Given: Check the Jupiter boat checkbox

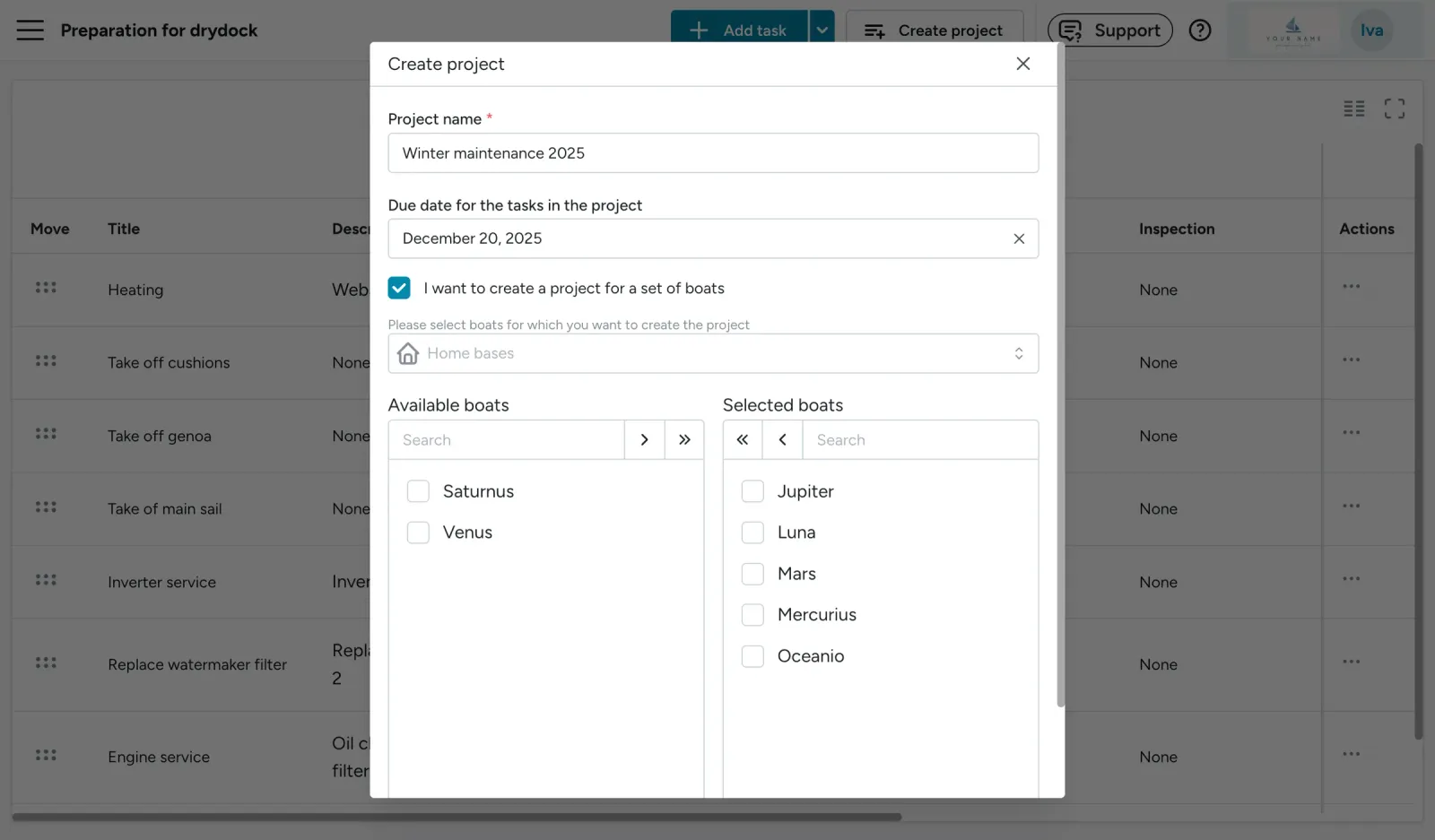Looking at the screenshot, I should pyautogui.click(x=752, y=491).
